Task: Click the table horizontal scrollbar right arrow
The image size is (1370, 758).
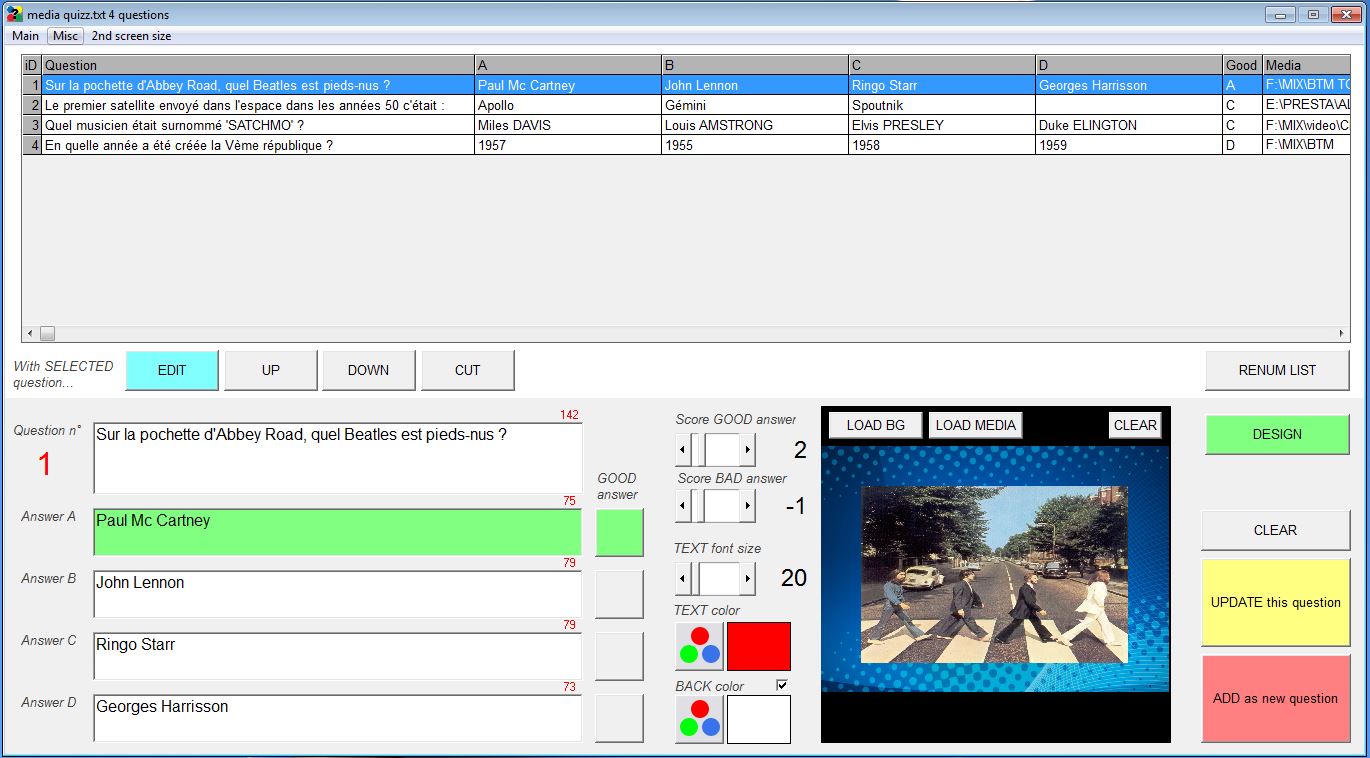Action: pyautogui.click(x=1342, y=333)
